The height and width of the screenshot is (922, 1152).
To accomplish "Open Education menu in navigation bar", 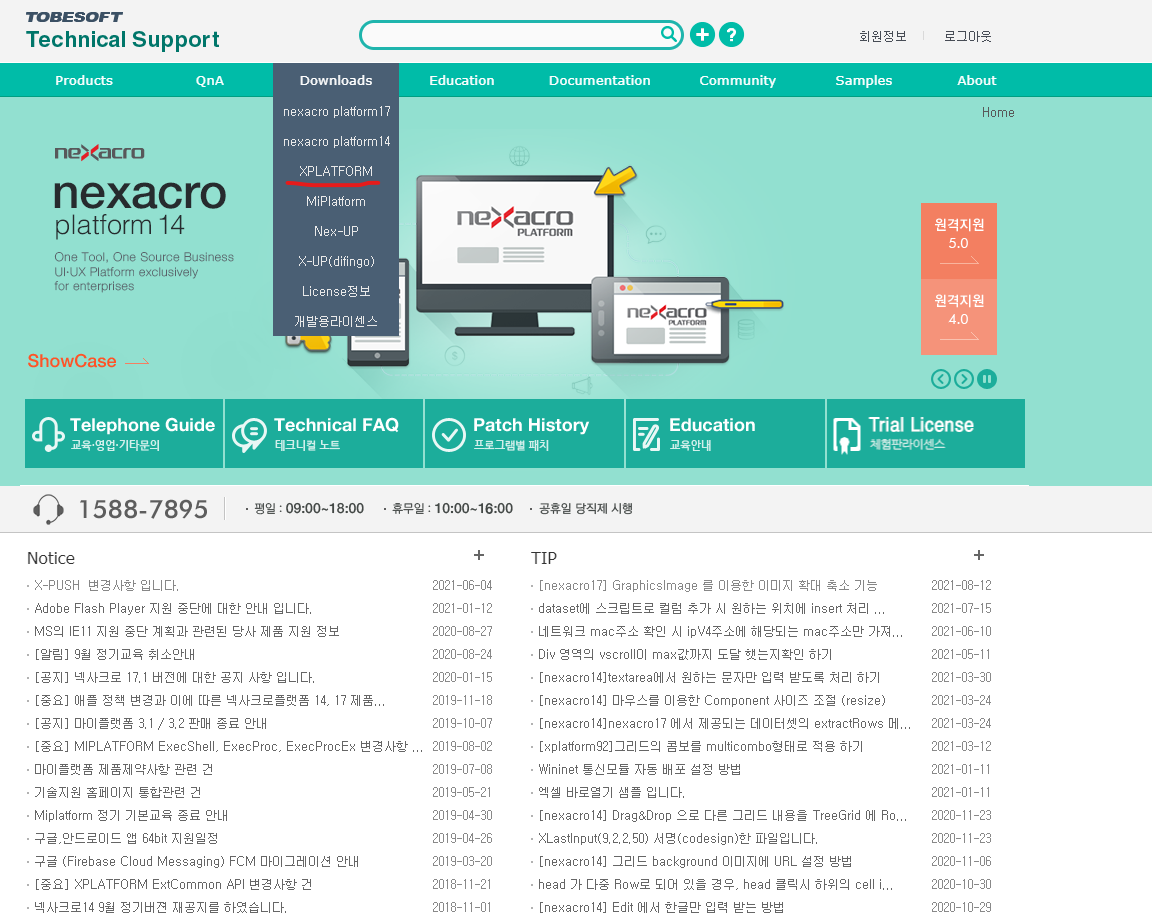I will pos(461,80).
